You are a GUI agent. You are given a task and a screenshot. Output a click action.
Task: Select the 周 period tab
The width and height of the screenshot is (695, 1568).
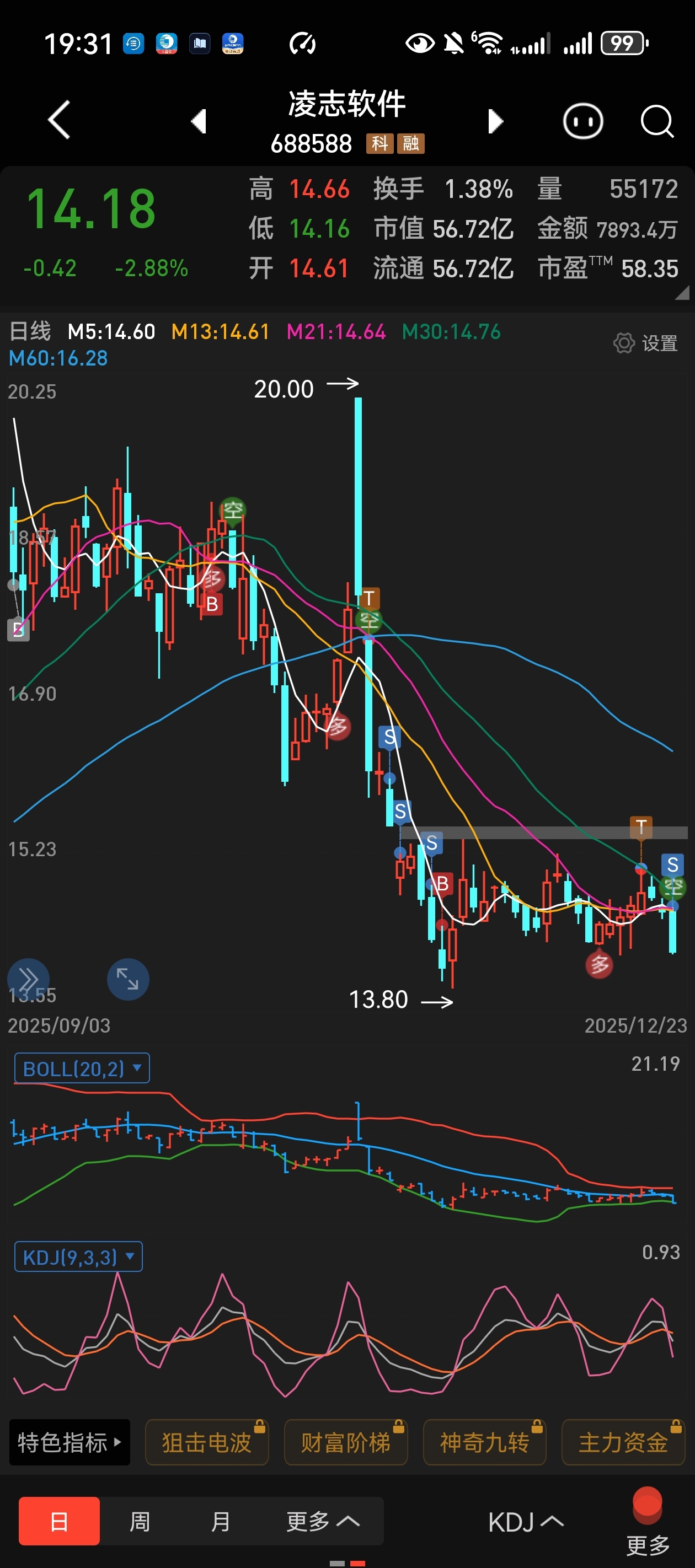click(140, 1522)
